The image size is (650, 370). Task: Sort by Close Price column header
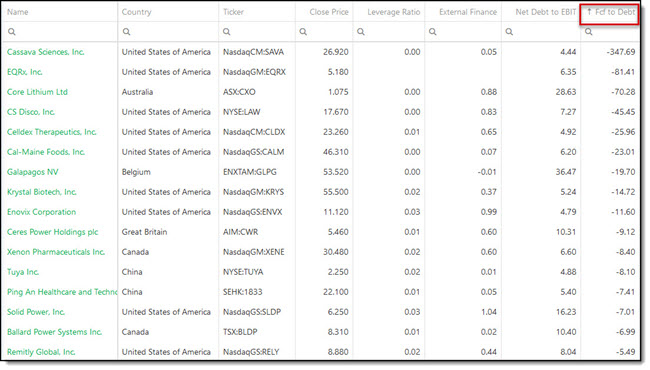[x=329, y=12]
